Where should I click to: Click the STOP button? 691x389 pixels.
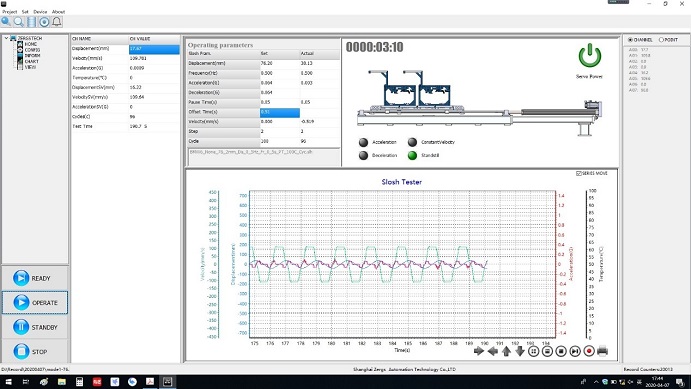coord(35,352)
